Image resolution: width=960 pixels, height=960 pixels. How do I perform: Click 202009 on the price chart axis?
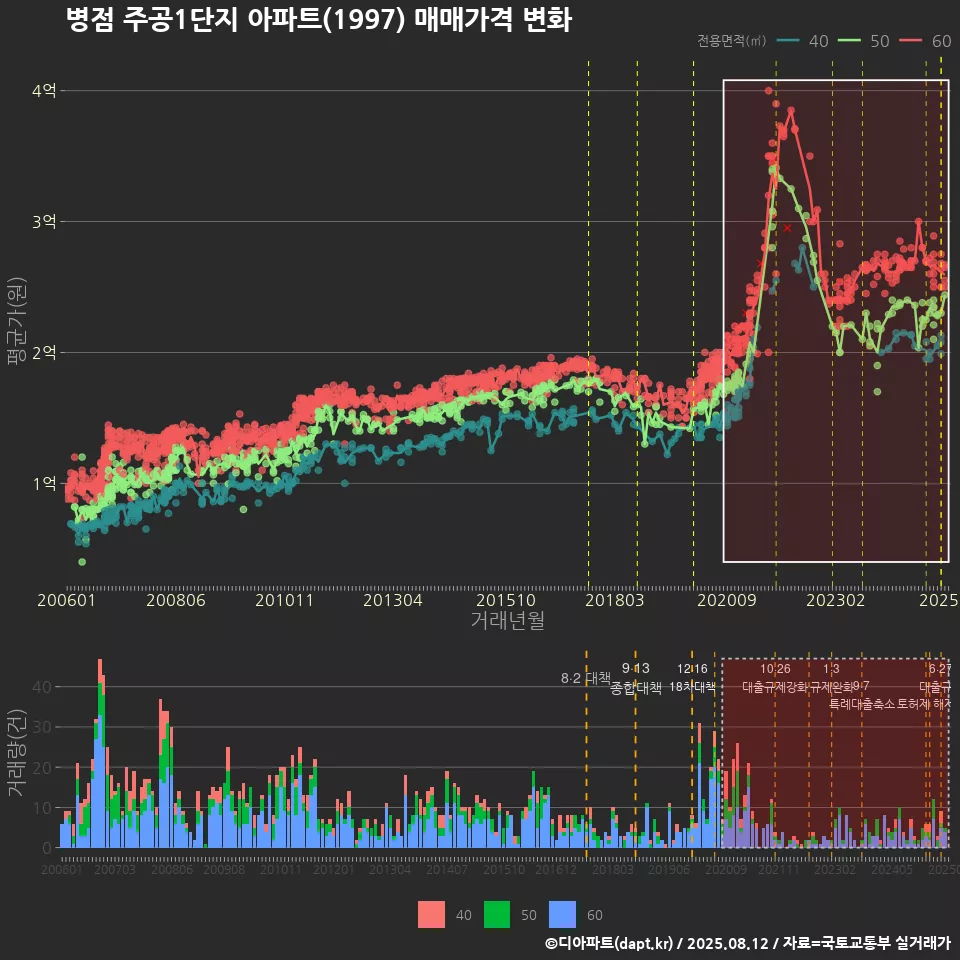point(727,600)
